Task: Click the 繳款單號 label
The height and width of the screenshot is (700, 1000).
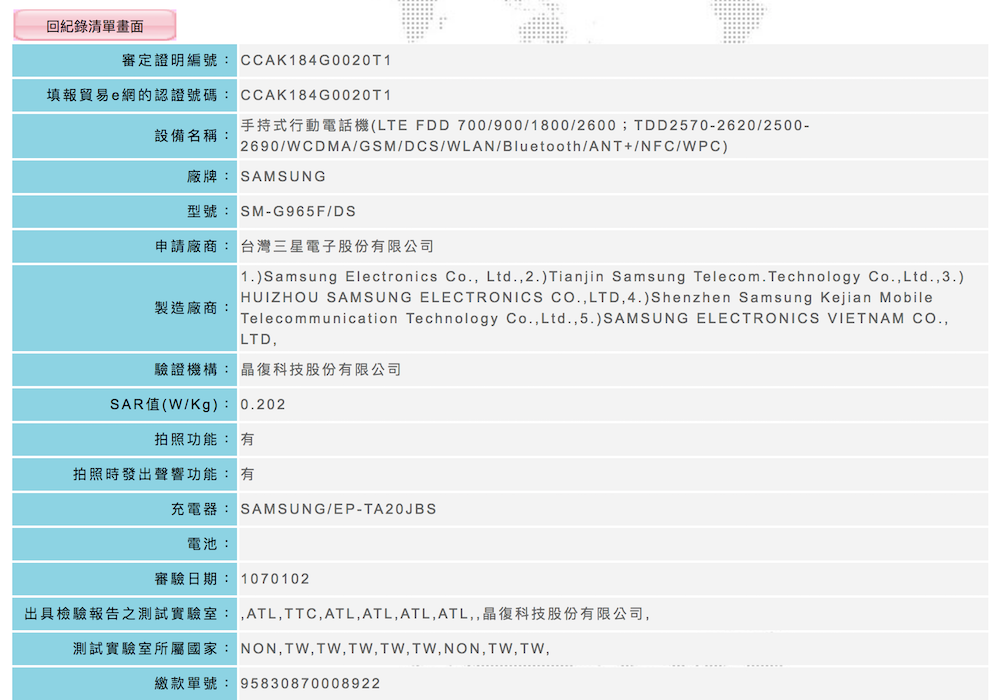Action: point(192,683)
